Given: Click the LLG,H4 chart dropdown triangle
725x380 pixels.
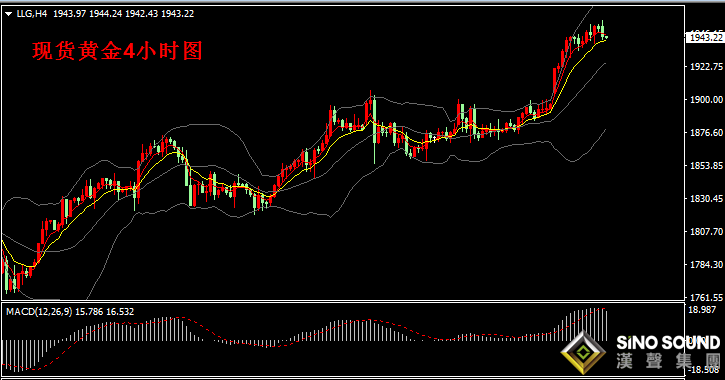Looking at the screenshot, I should tap(8, 14).
